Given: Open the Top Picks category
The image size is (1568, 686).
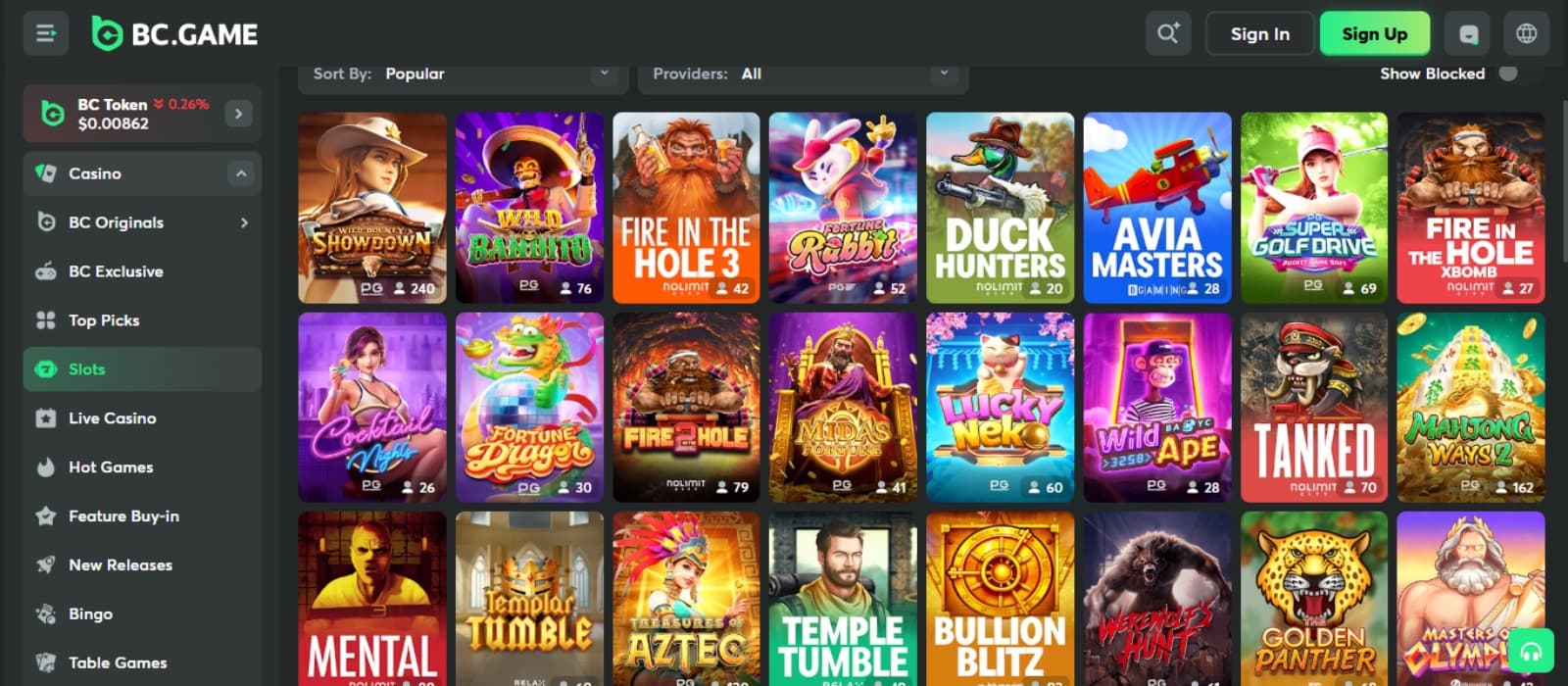Looking at the screenshot, I should pos(142,320).
